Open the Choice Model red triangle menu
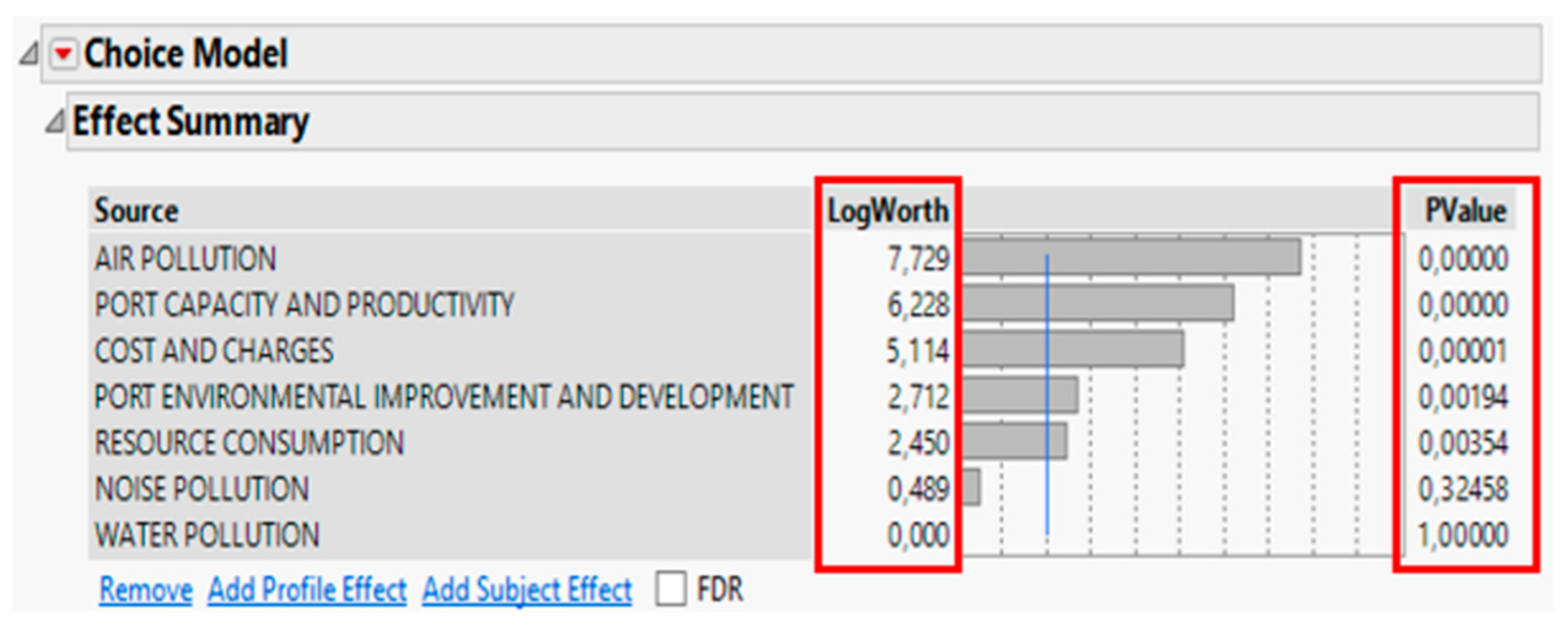Screen dimensions: 1568x627 click(63, 55)
